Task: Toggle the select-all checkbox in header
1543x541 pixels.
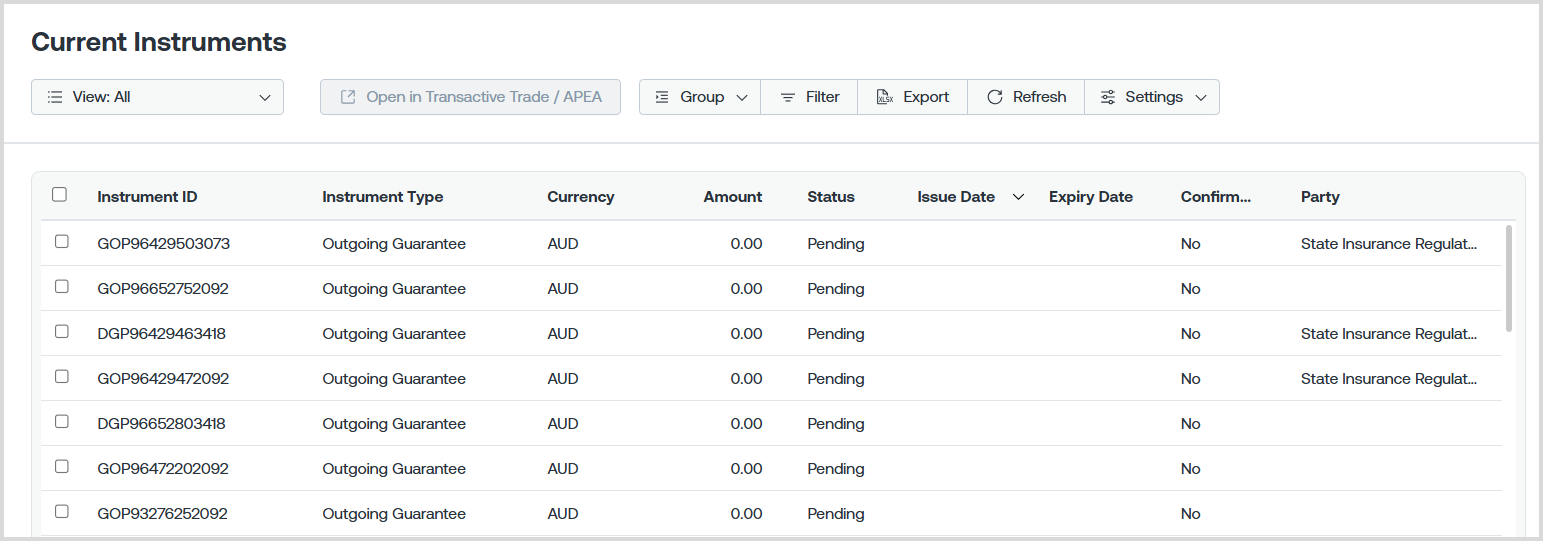Action: pyautogui.click(x=59, y=194)
